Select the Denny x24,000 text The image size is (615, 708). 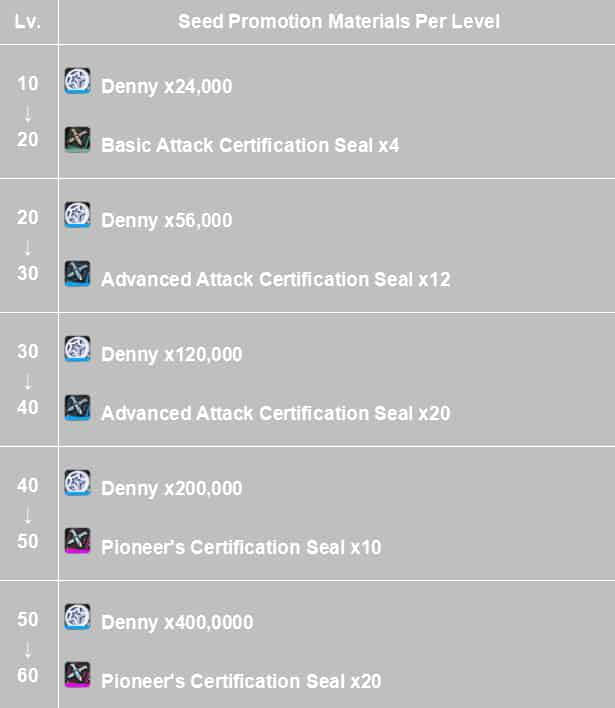[166, 87]
